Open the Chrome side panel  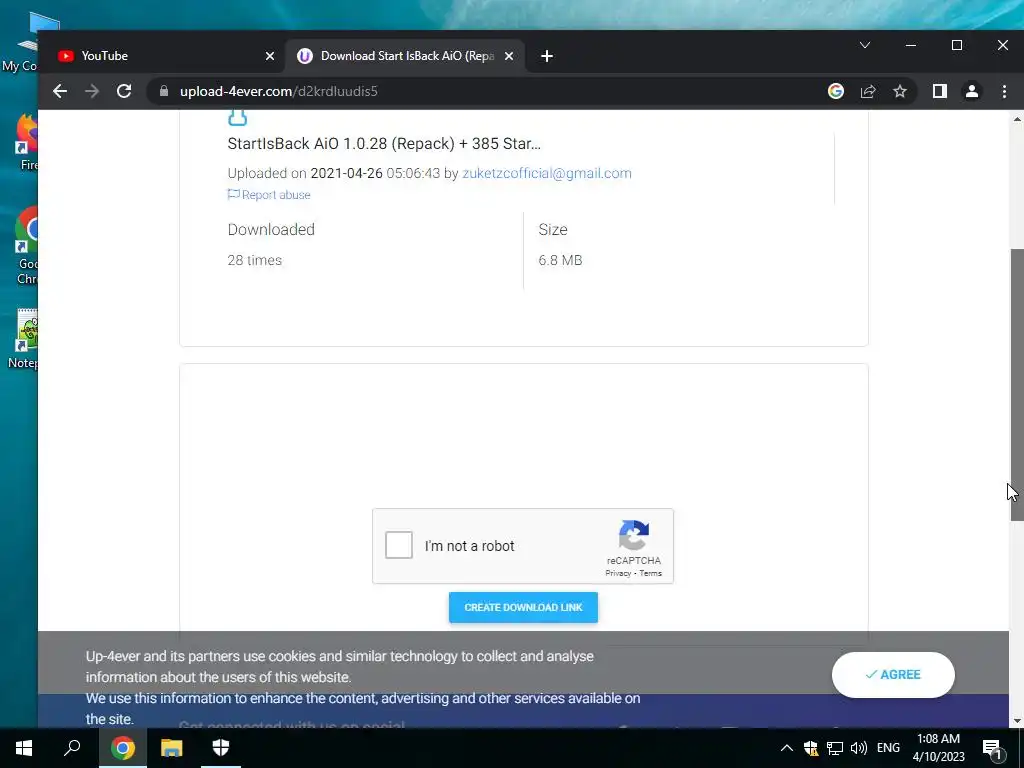click(x=940, y=91)
